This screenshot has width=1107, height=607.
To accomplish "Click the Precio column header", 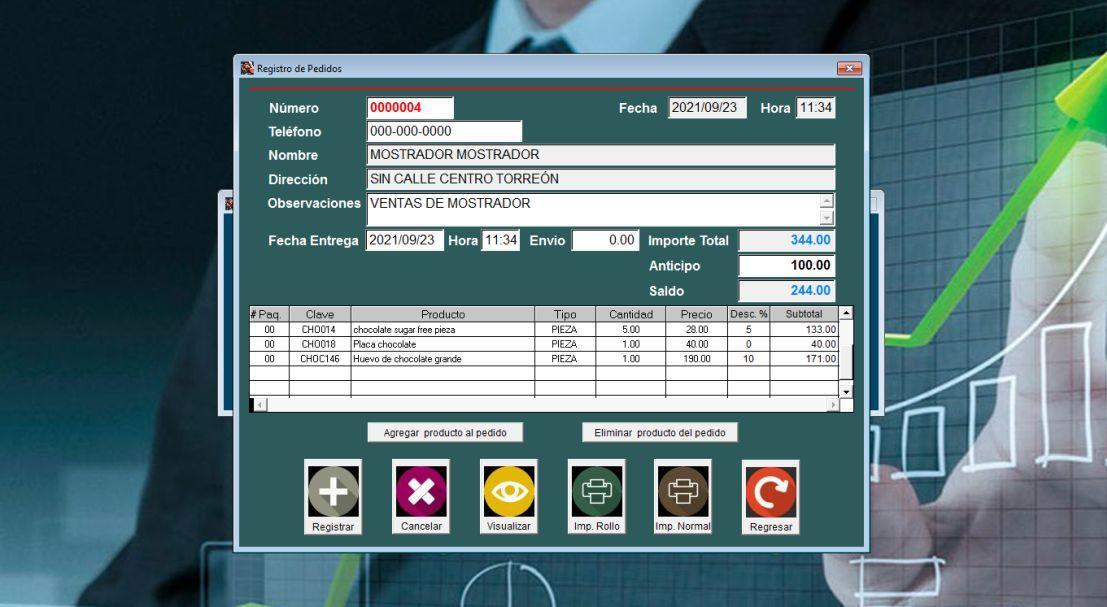I will pos(696,314).
